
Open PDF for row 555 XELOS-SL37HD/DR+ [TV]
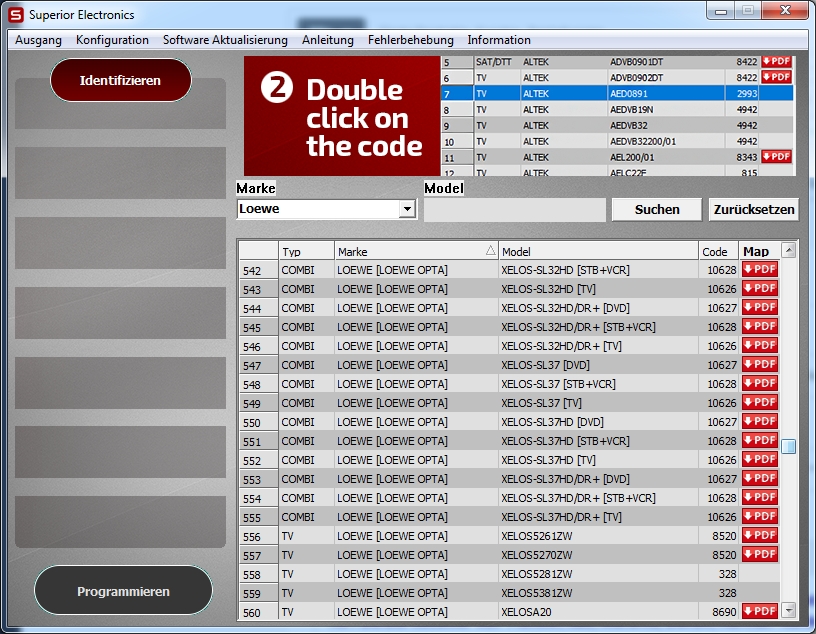(760, 517)
